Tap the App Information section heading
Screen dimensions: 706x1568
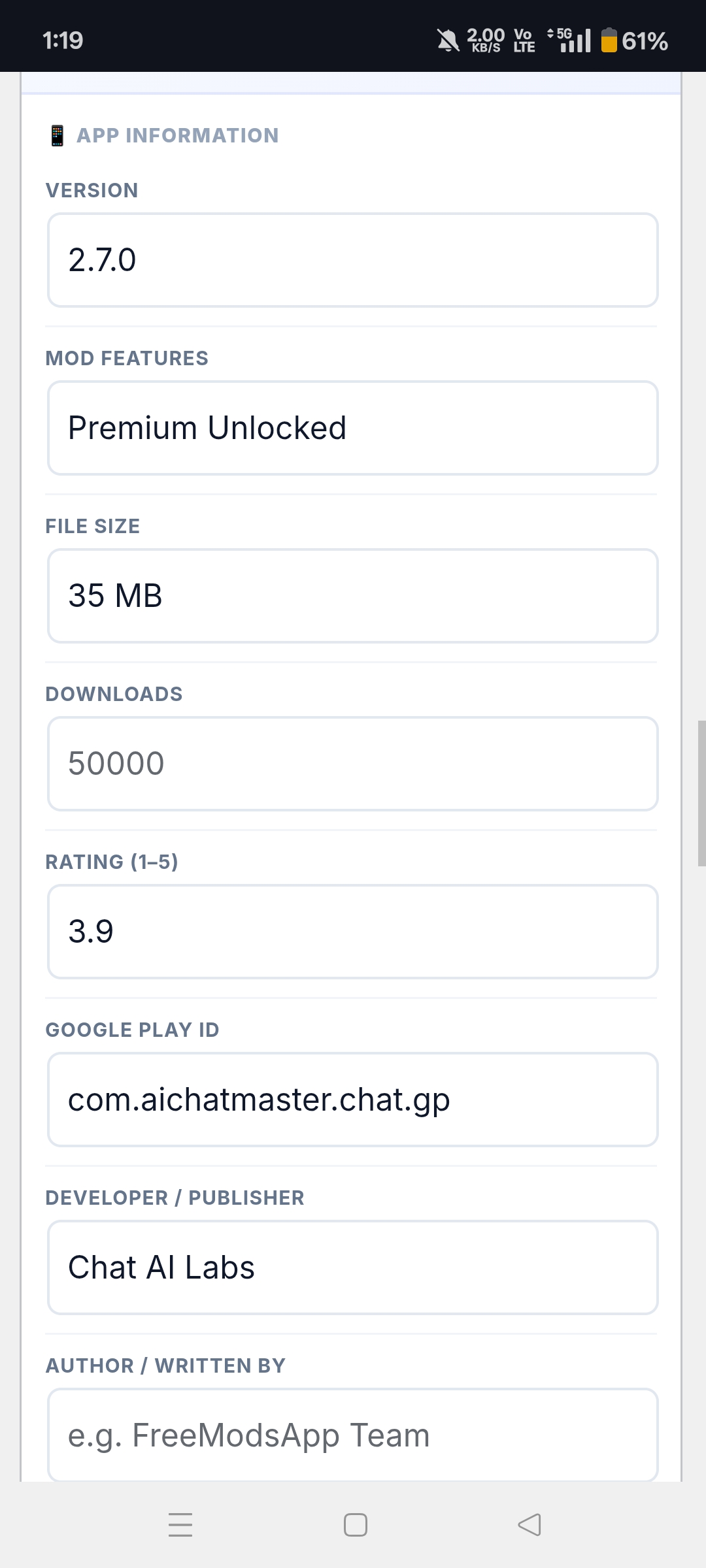click(x=177, y=136)
